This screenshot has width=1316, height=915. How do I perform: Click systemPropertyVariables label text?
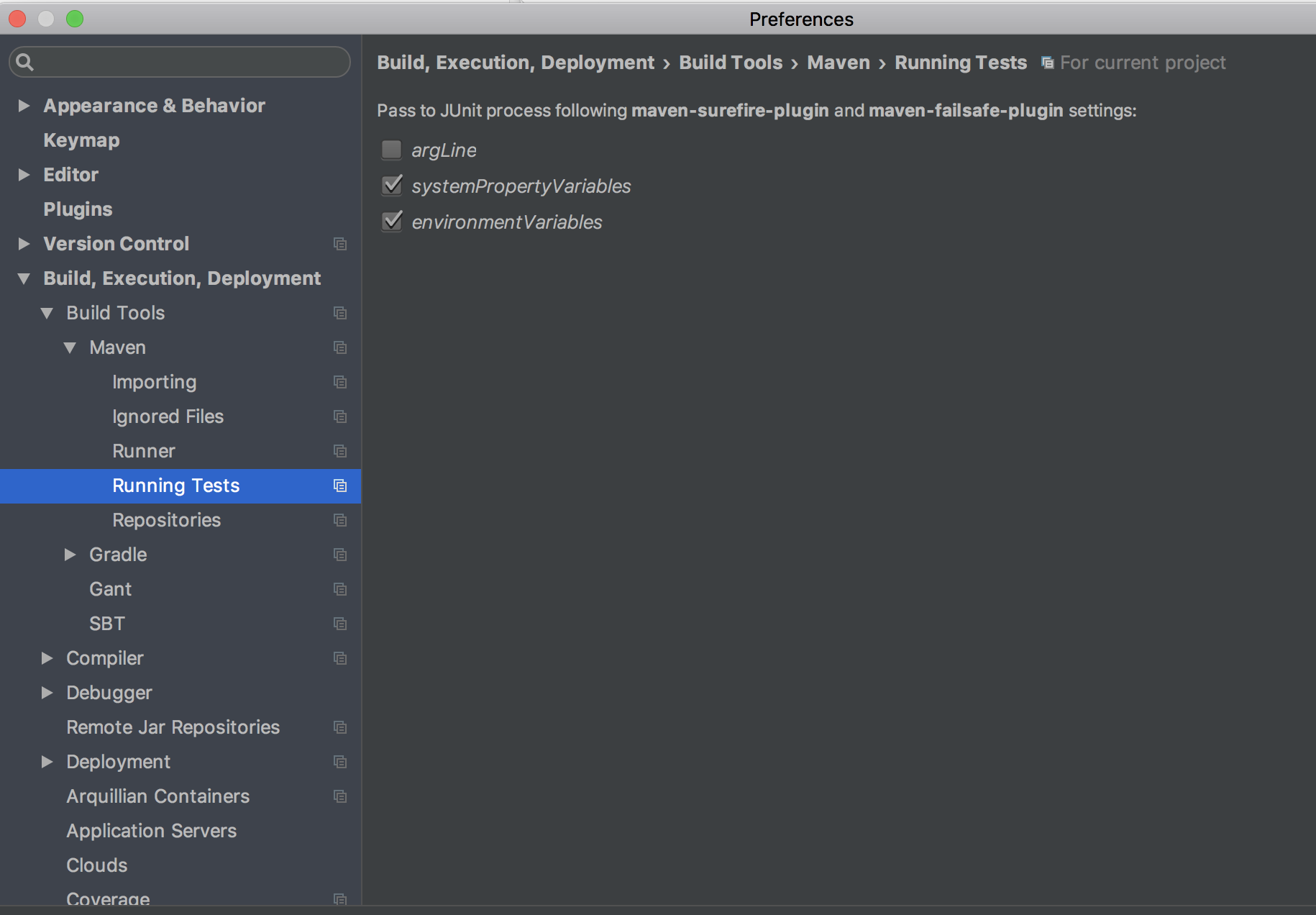521,186
